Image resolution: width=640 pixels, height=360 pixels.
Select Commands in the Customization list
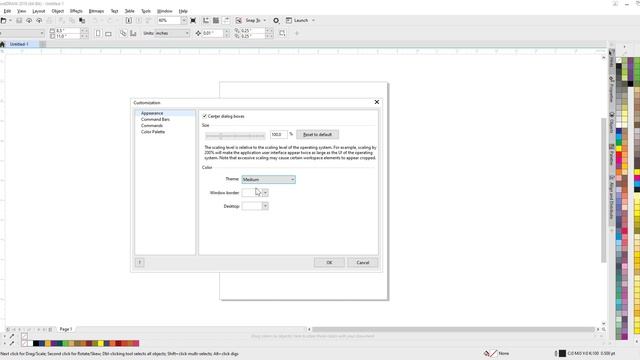point(151,126)
